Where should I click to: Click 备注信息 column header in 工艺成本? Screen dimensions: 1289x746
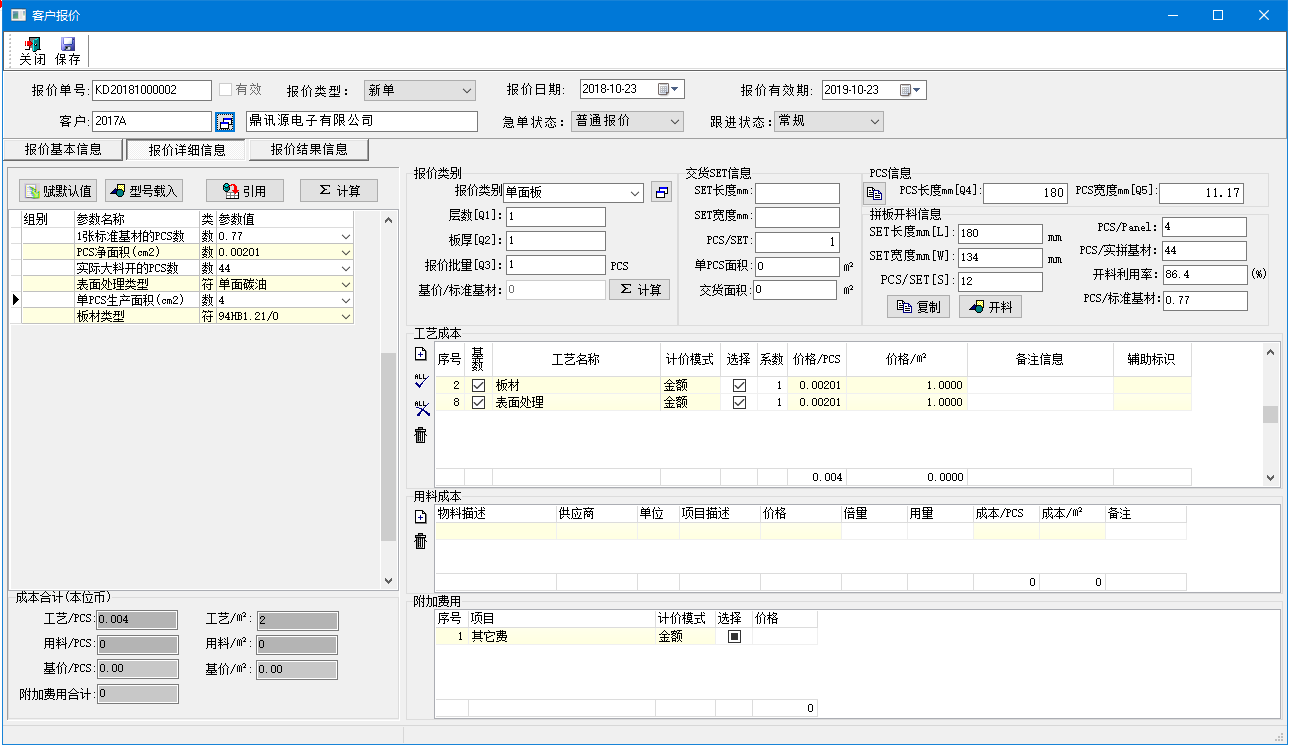(1040, 359)
